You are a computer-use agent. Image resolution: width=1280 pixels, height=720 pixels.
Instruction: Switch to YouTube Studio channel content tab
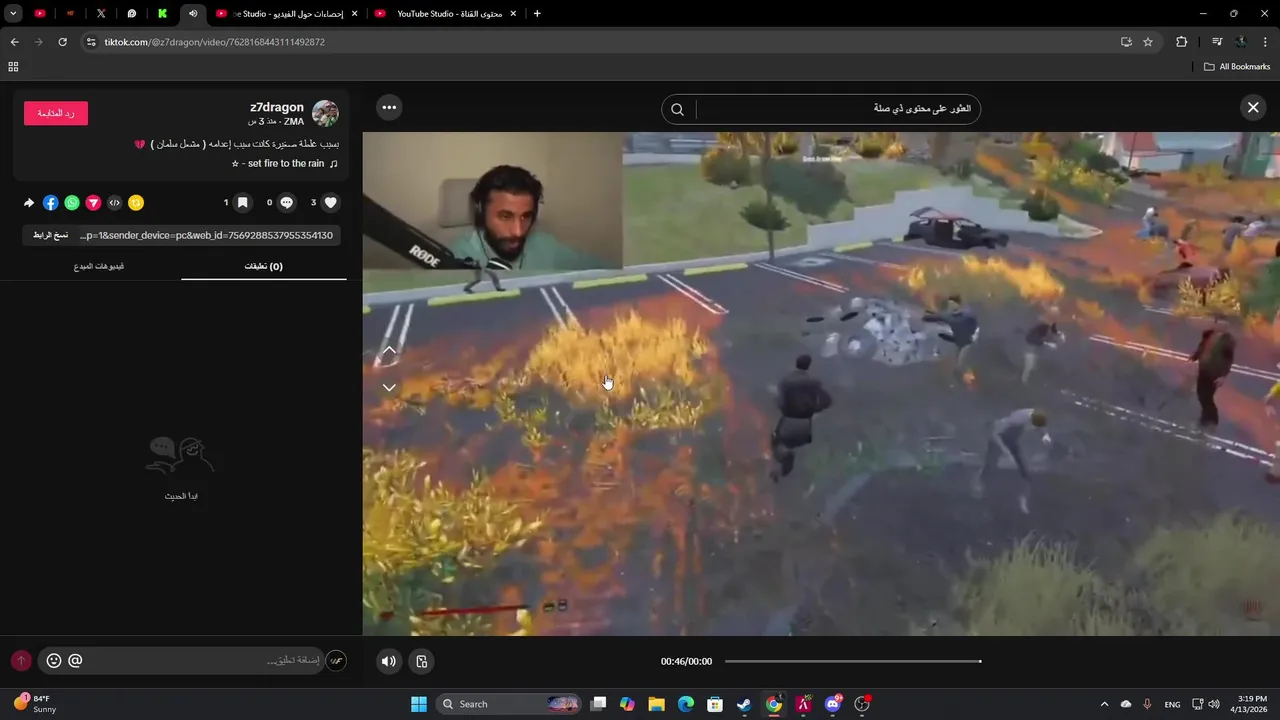pos(446,13)
